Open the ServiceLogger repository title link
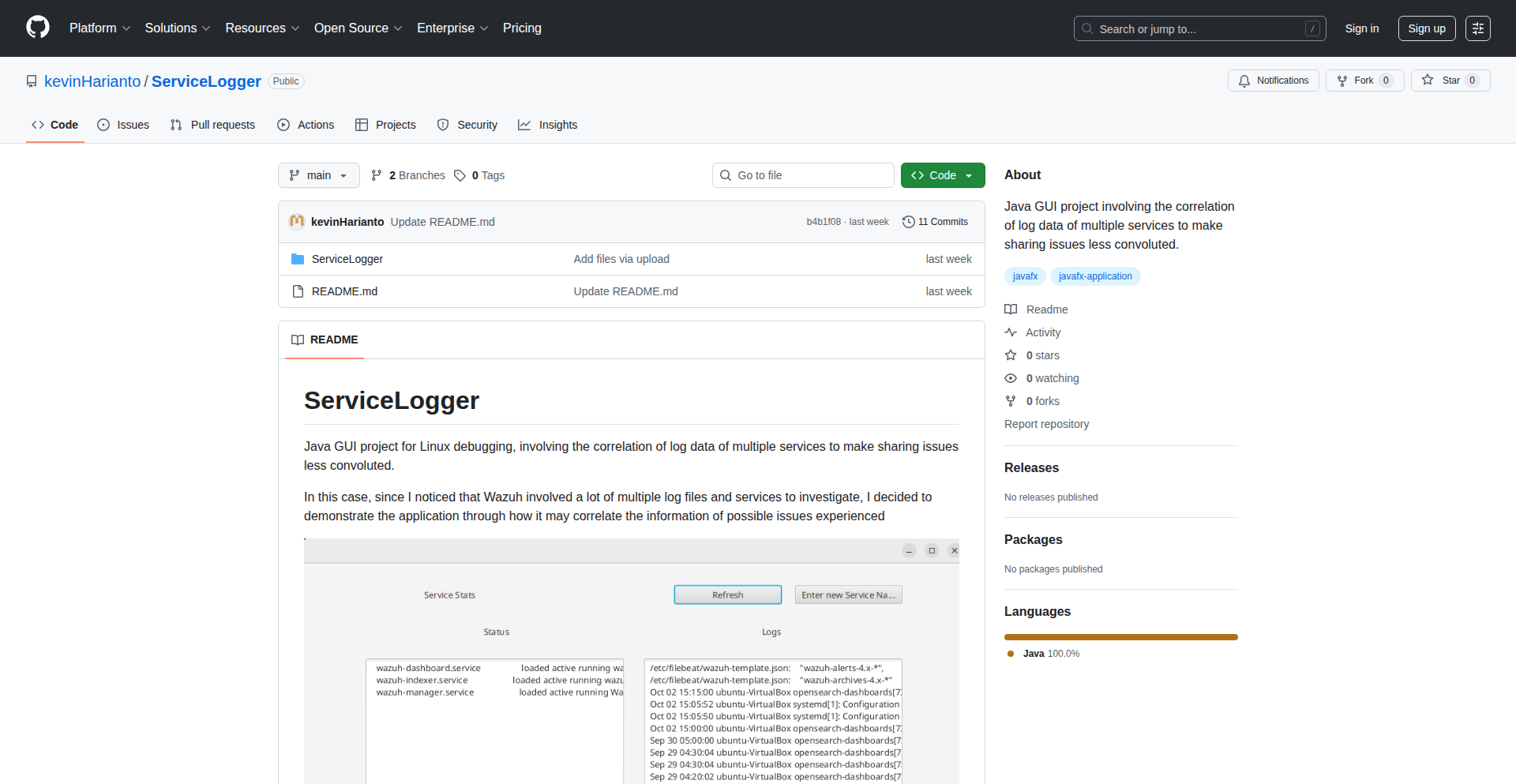This screenshot has height=784, width=1516. click(206, 81)
